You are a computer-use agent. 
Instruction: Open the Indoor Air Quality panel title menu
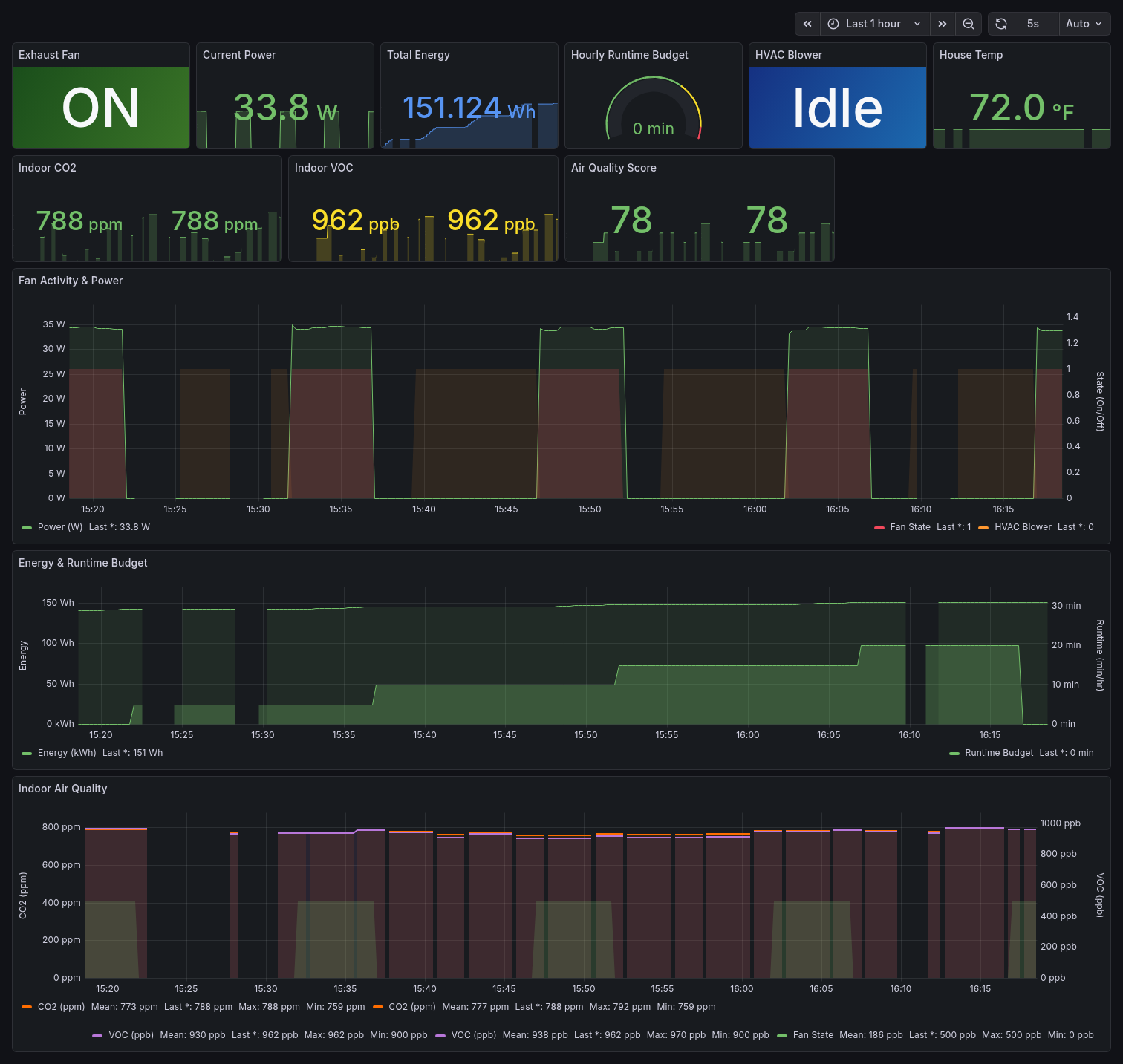pos(62,789)
